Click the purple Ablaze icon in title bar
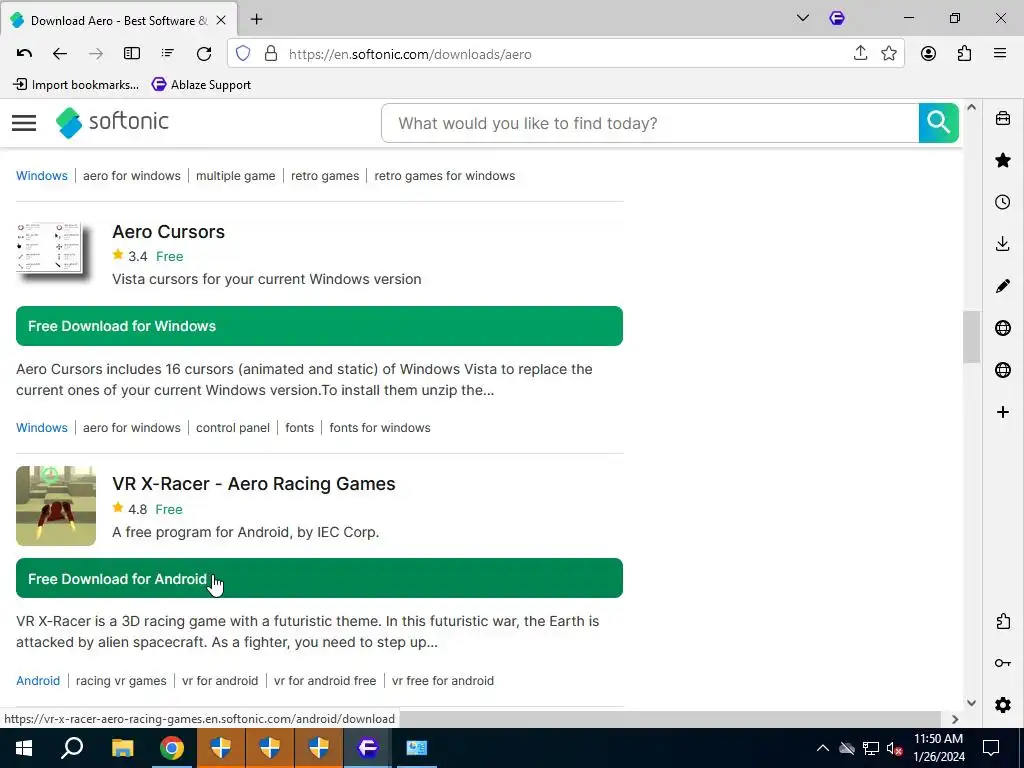The width and height of the screenshot is (1024, 768). click(837, 18)
